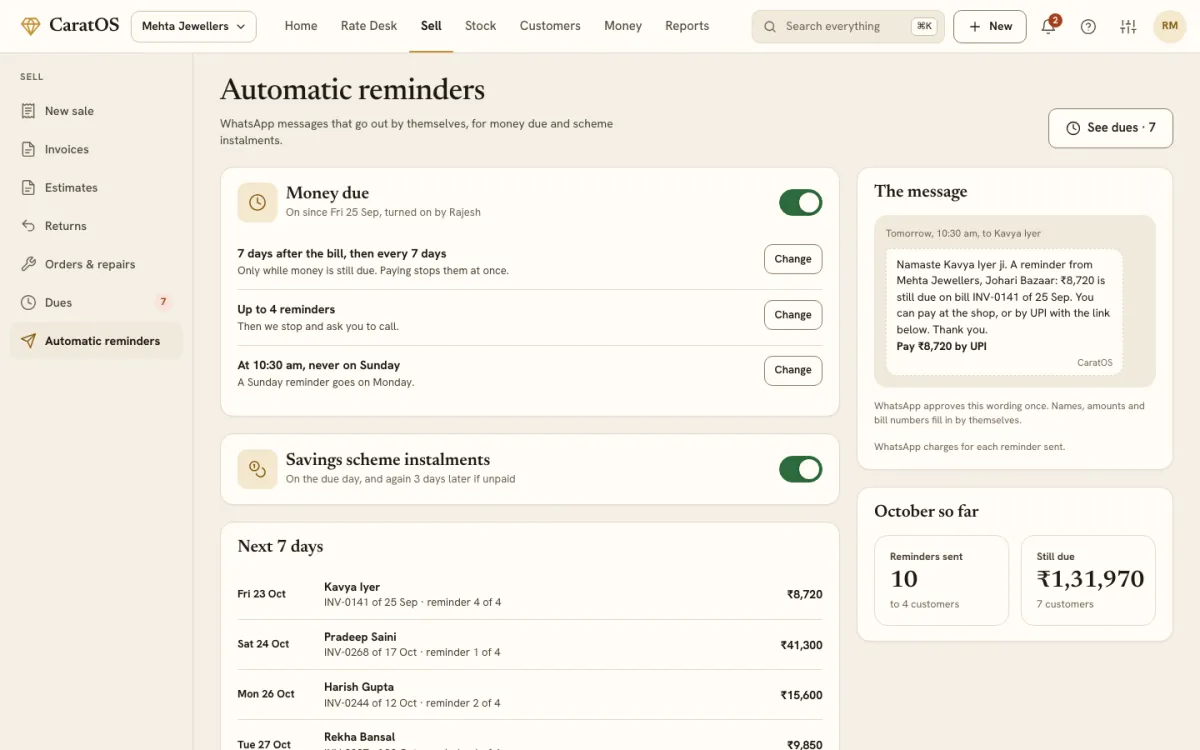Click the ₹41,300 amount
Screen dimensions: 1200x750
[802, 645]
